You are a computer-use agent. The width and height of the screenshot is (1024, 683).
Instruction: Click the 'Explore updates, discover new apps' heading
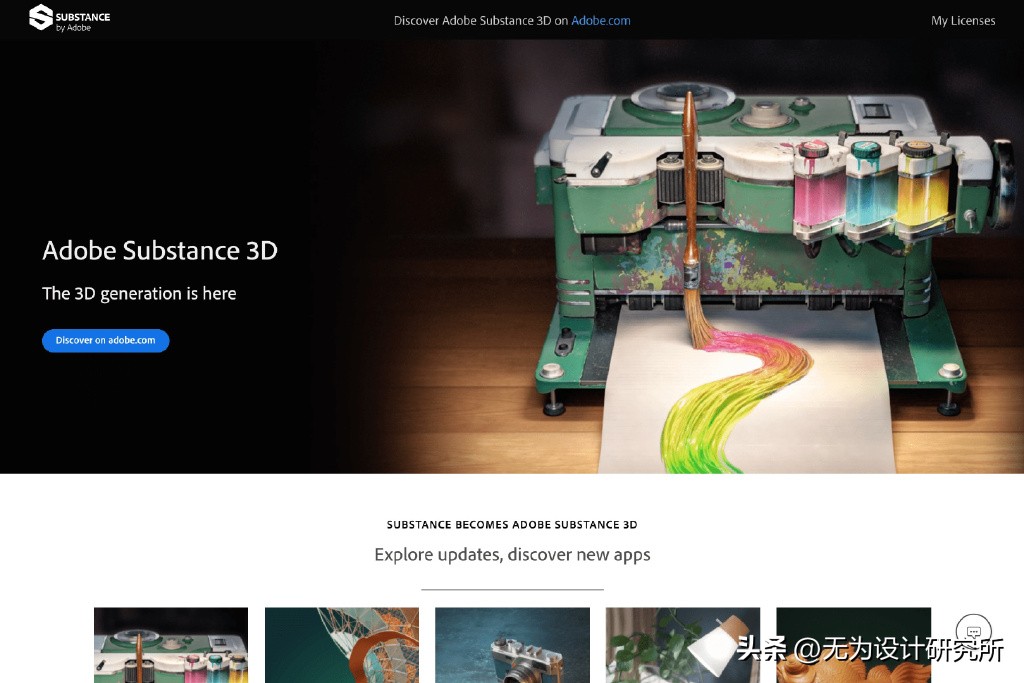pyautogui.click(x=512, y=554)
